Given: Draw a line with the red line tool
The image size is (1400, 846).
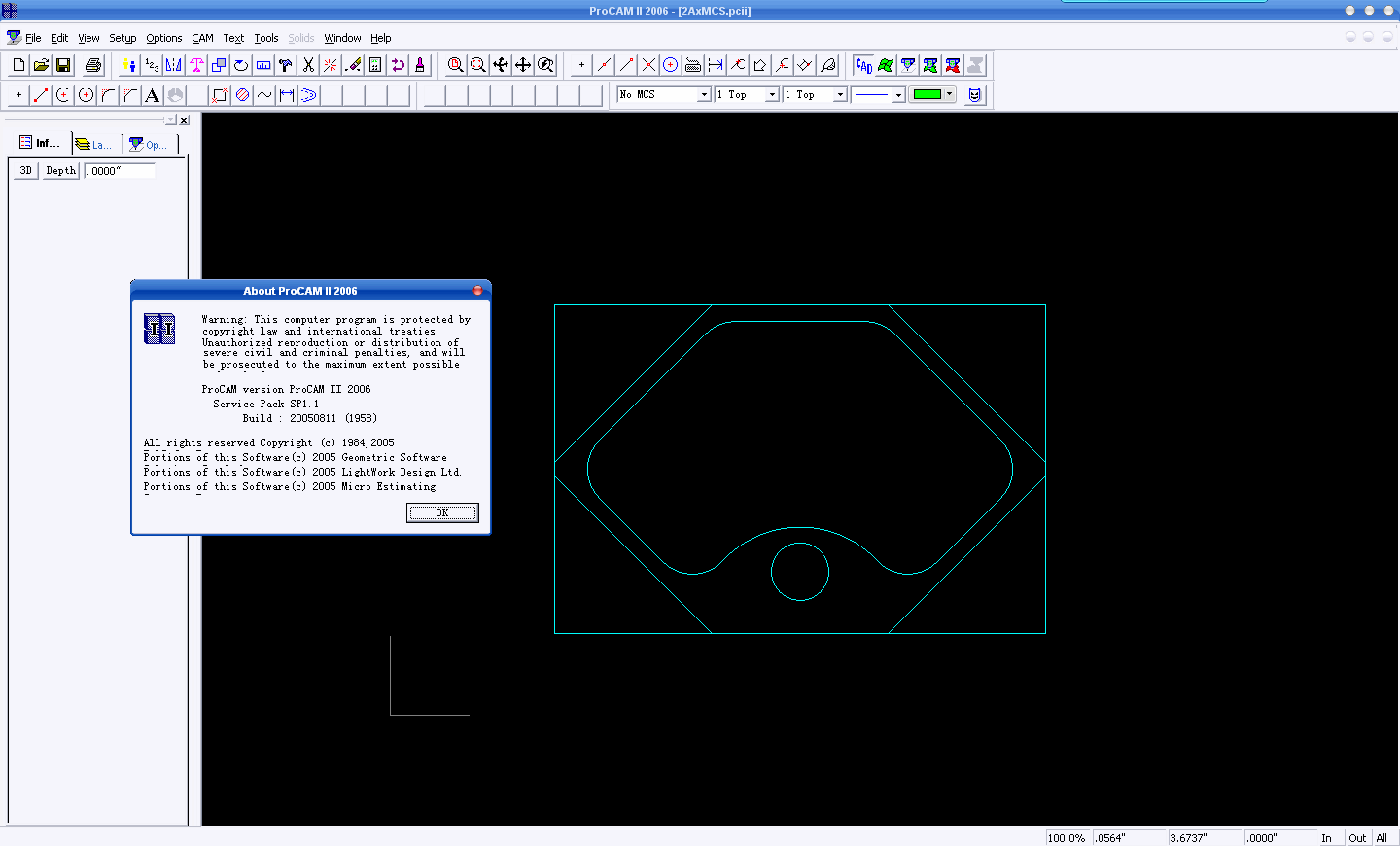Looking at the screenshot, I should (41, 94).
